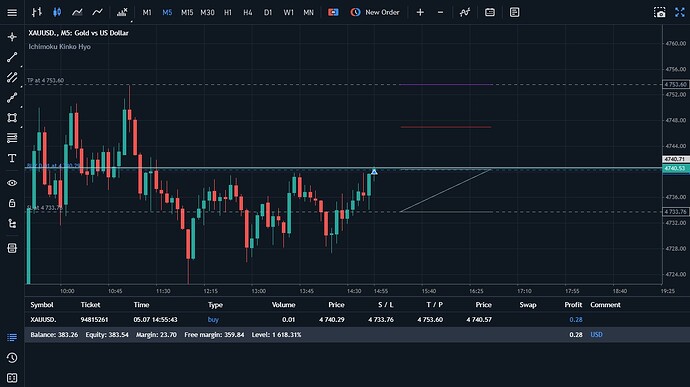Select the trend line drawing tool
Viewport: 690px width, 387px height.
click(x=12, y=57)
